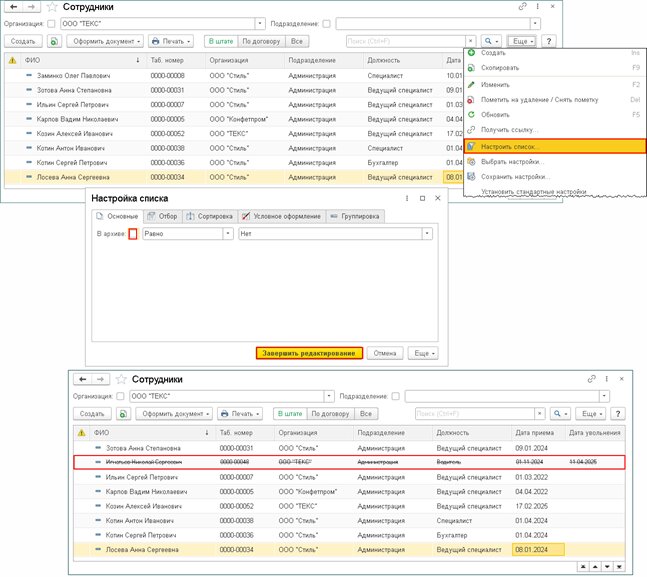This screenshot has height=577, width=647.
Task: Select Лосева Анна Сергеевна row in bottom table
Action: pos(349,550)
